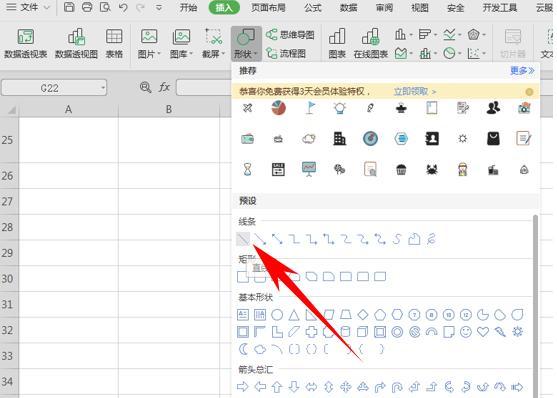Click the 立即领取 link

click(415, 92)
